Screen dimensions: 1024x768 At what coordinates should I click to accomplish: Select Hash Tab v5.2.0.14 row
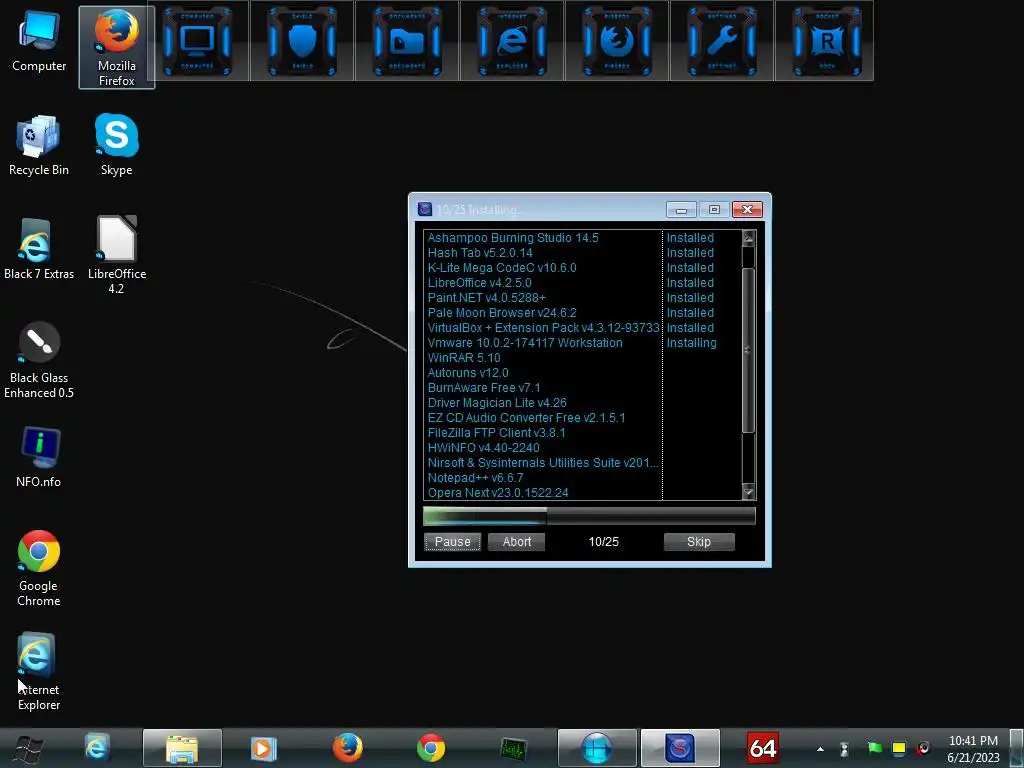point(480,253)
